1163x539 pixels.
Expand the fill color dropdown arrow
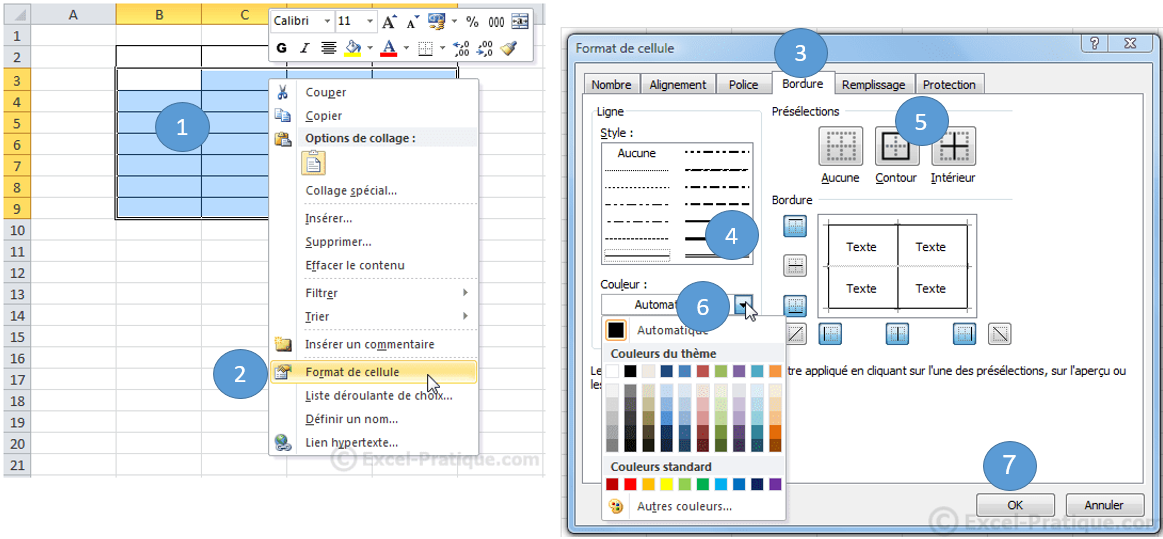[x=370, y=48]
